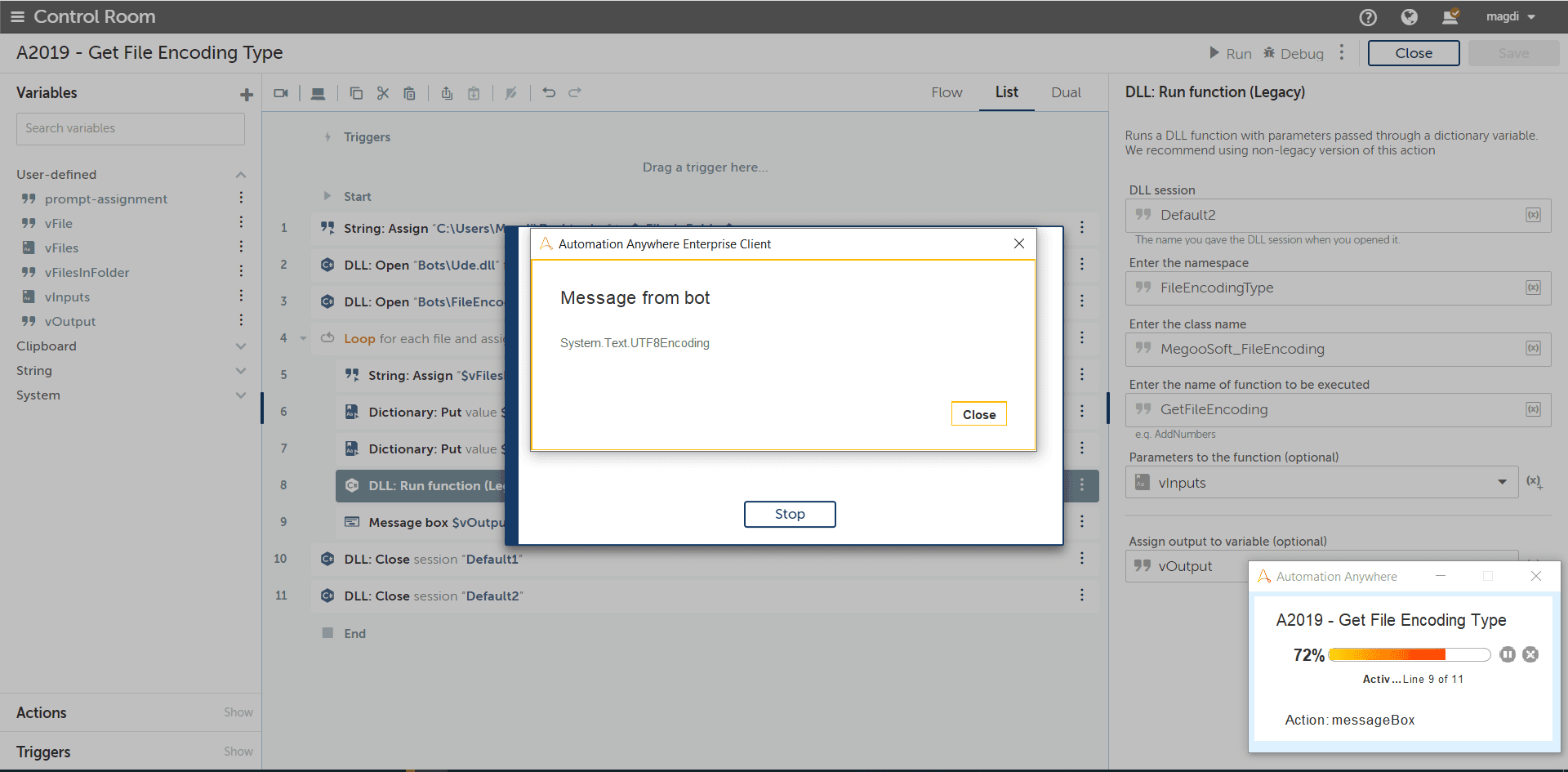
Task: Click the Cut scissors toolbar icon
Action: coord(383,93)
